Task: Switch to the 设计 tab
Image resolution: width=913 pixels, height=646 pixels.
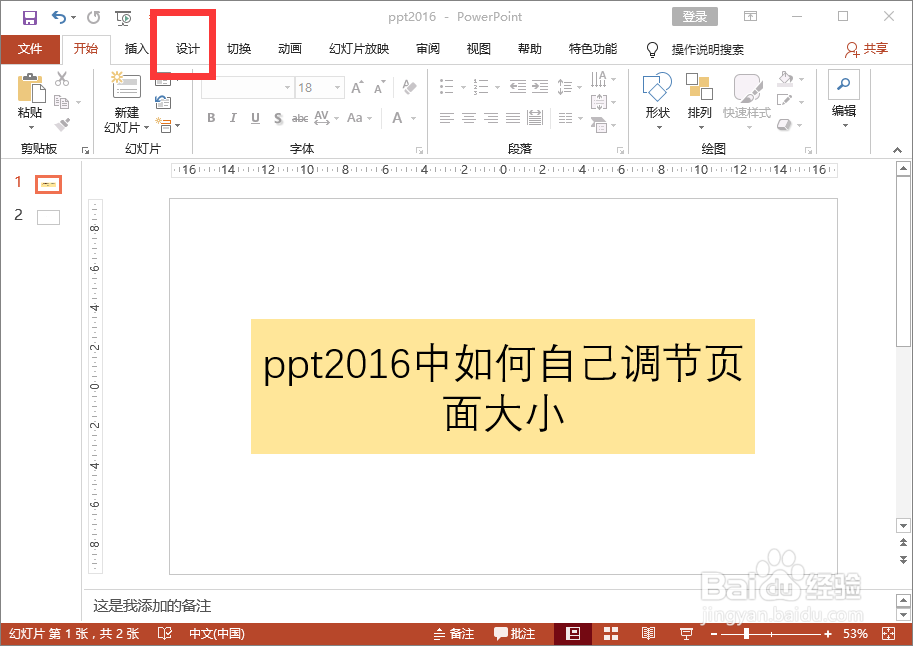Action: pos(187,49)
